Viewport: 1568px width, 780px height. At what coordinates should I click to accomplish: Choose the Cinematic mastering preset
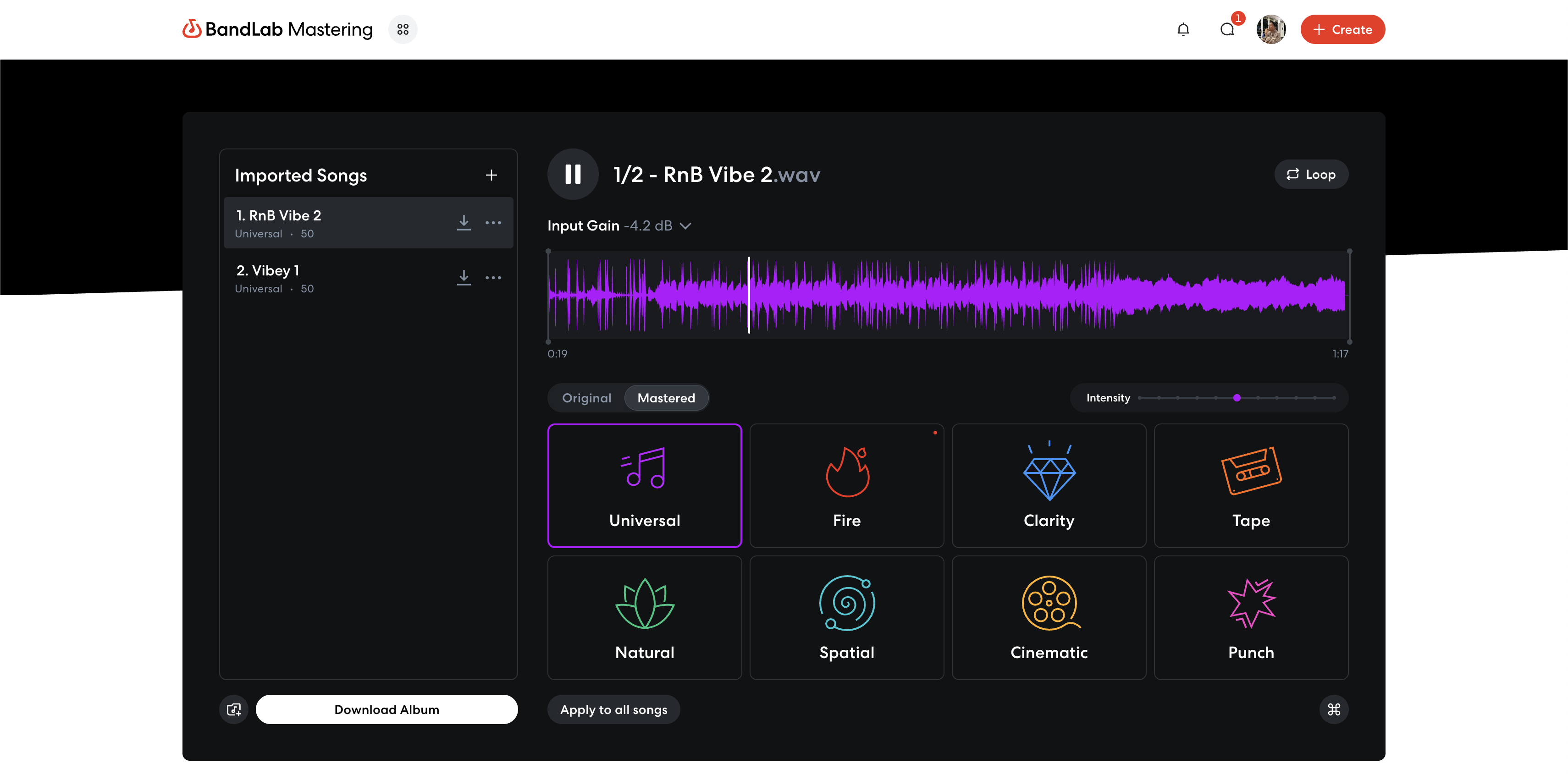pos(1048,618)
